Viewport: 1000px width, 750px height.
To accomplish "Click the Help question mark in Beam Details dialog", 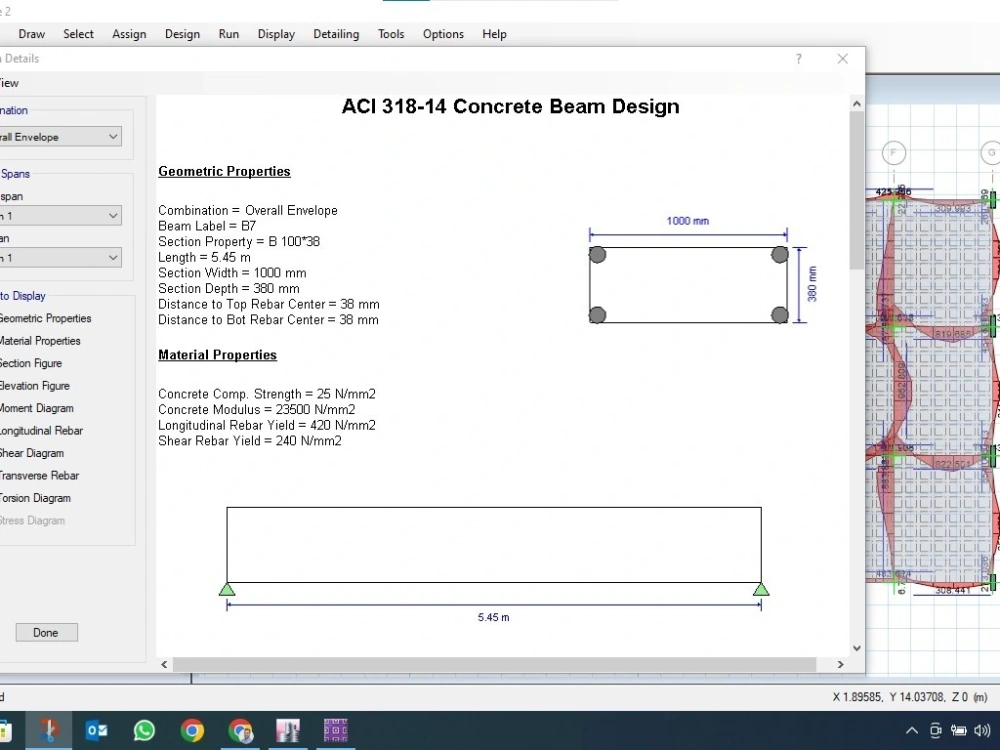I will coord(798,59).
